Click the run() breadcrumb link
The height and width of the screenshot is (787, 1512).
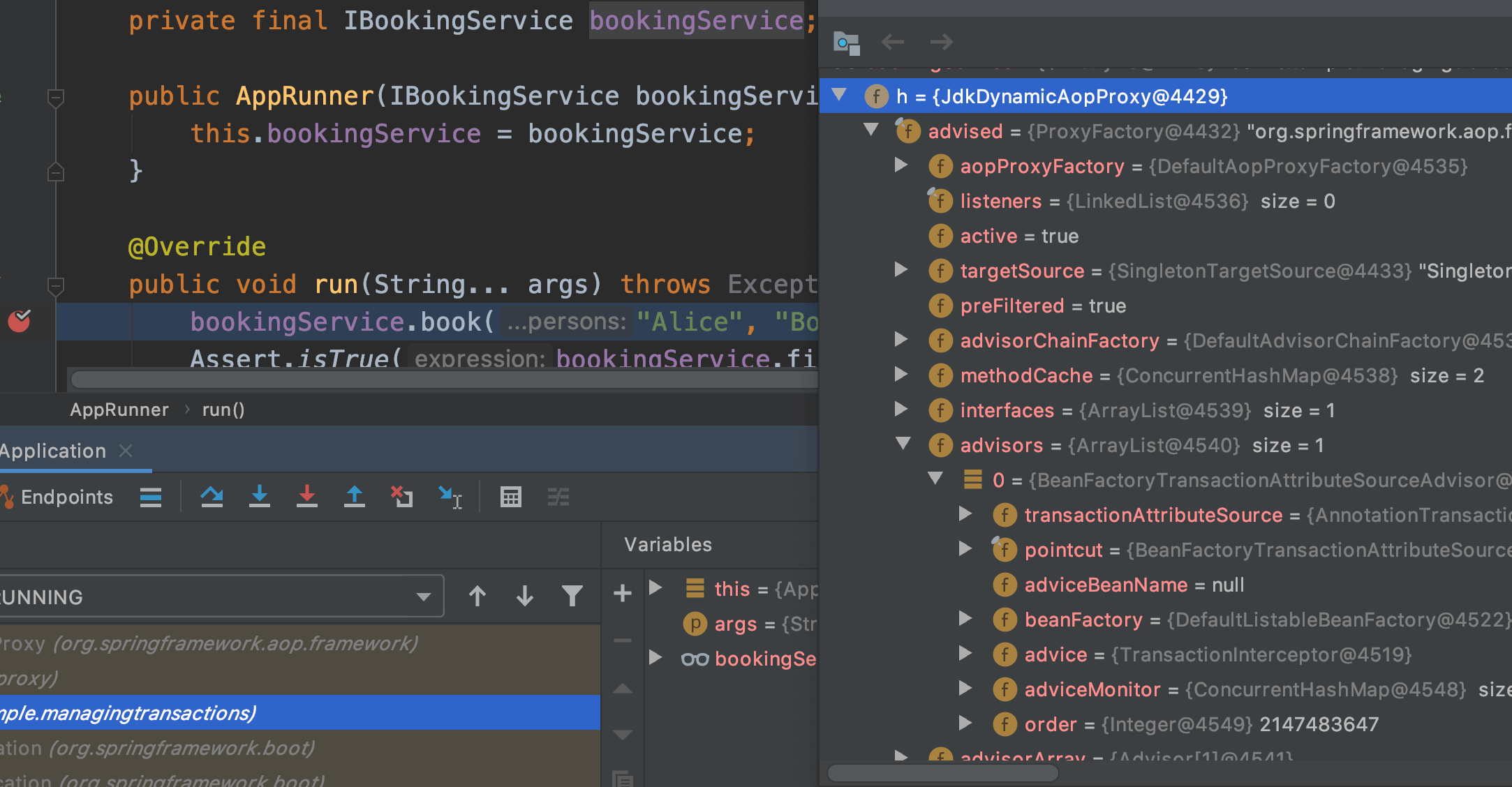point(223,410)
